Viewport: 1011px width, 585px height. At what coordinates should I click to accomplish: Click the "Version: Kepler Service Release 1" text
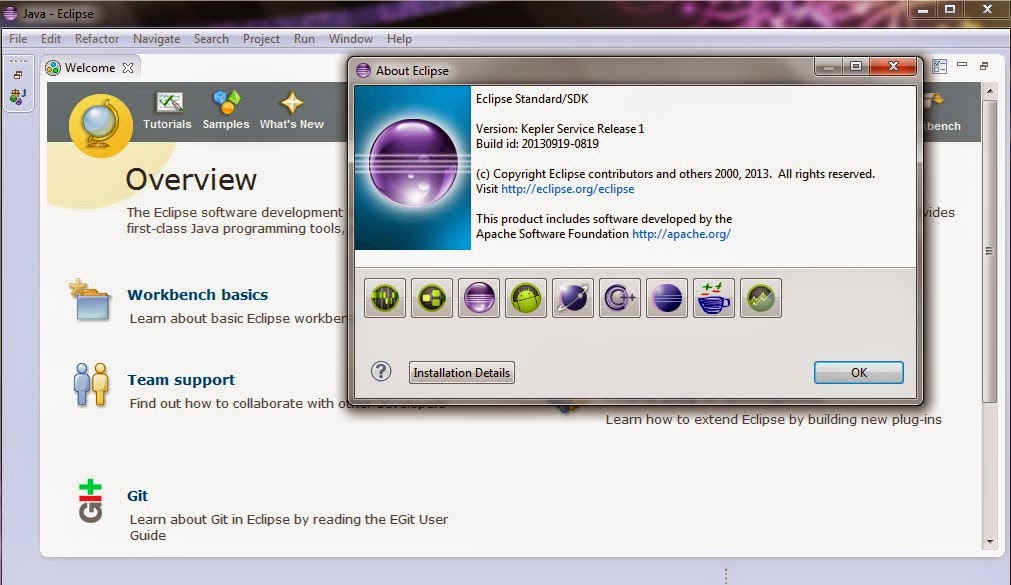[560, 128]
